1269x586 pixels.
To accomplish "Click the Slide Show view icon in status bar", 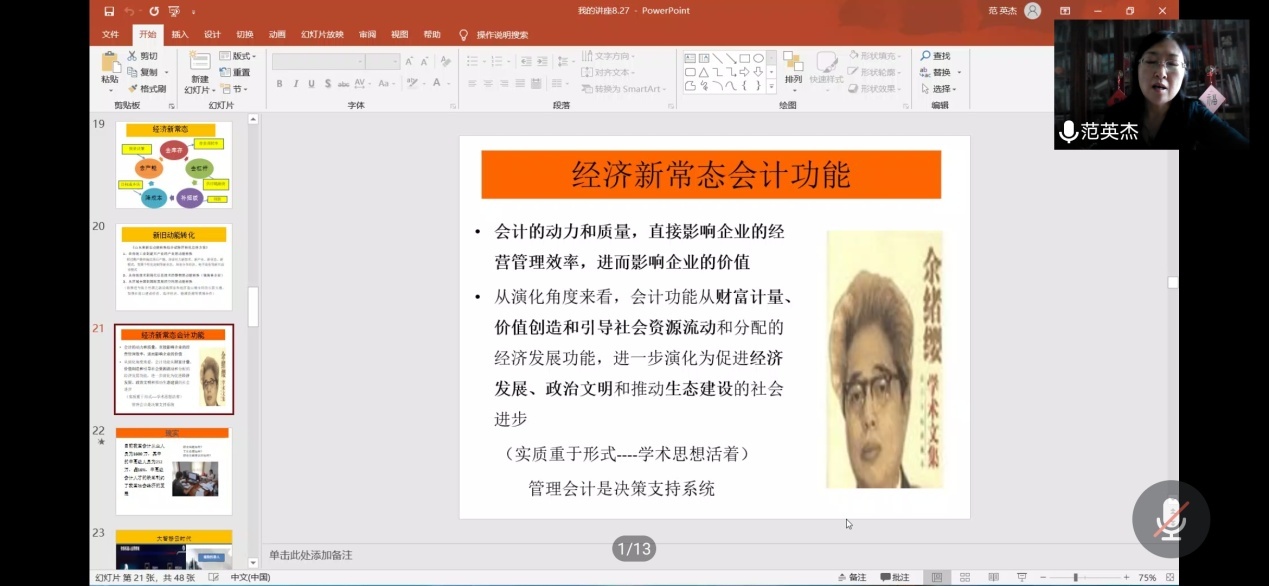I will (x=1023, y=577).
